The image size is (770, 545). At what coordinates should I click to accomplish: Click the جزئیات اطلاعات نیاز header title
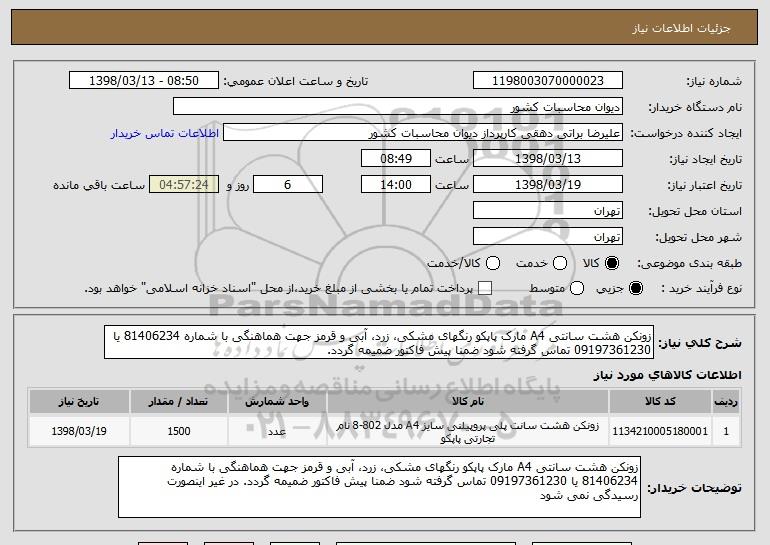[681, 28]
